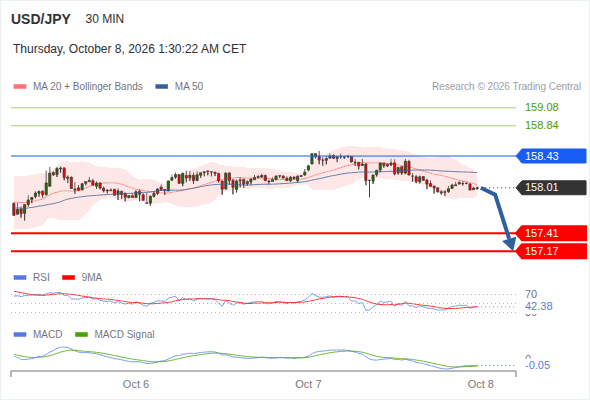Click the Oct 7 date axis label
Image resolution: width=590 pixels, height=400 pixels.
(x=308, y=384)
